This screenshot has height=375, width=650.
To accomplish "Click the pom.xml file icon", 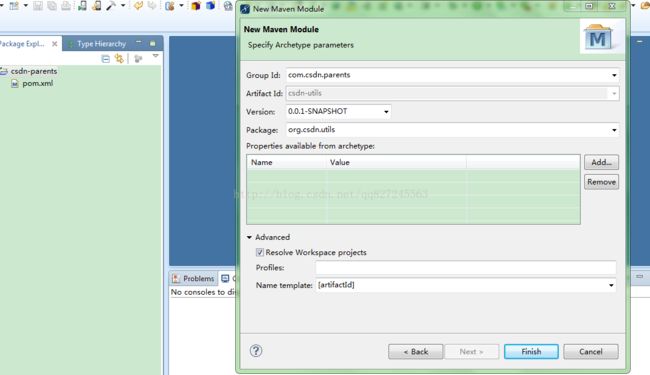I will (x=15, y=84).
